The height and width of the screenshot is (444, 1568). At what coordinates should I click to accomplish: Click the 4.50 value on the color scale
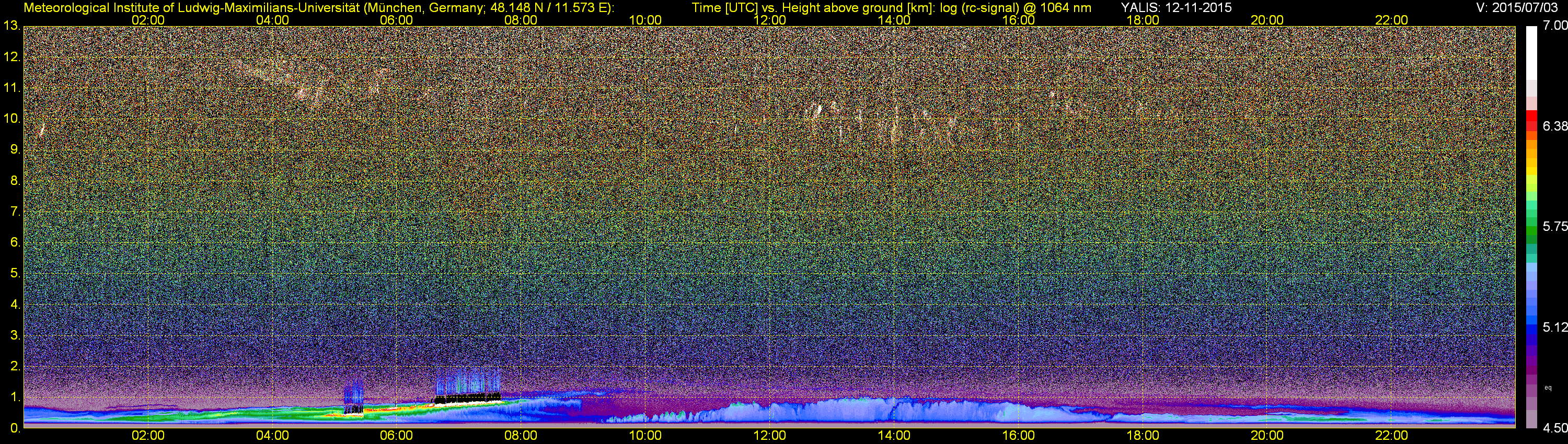(1555, 428)
